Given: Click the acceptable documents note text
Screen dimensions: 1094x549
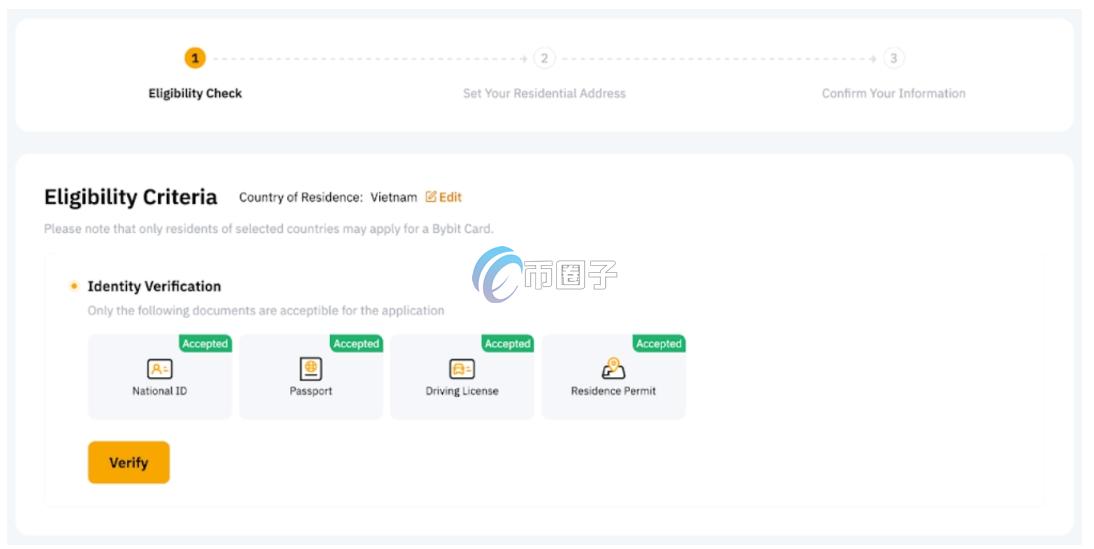Looking at the screenshot, I should click(x=266, y=310).
